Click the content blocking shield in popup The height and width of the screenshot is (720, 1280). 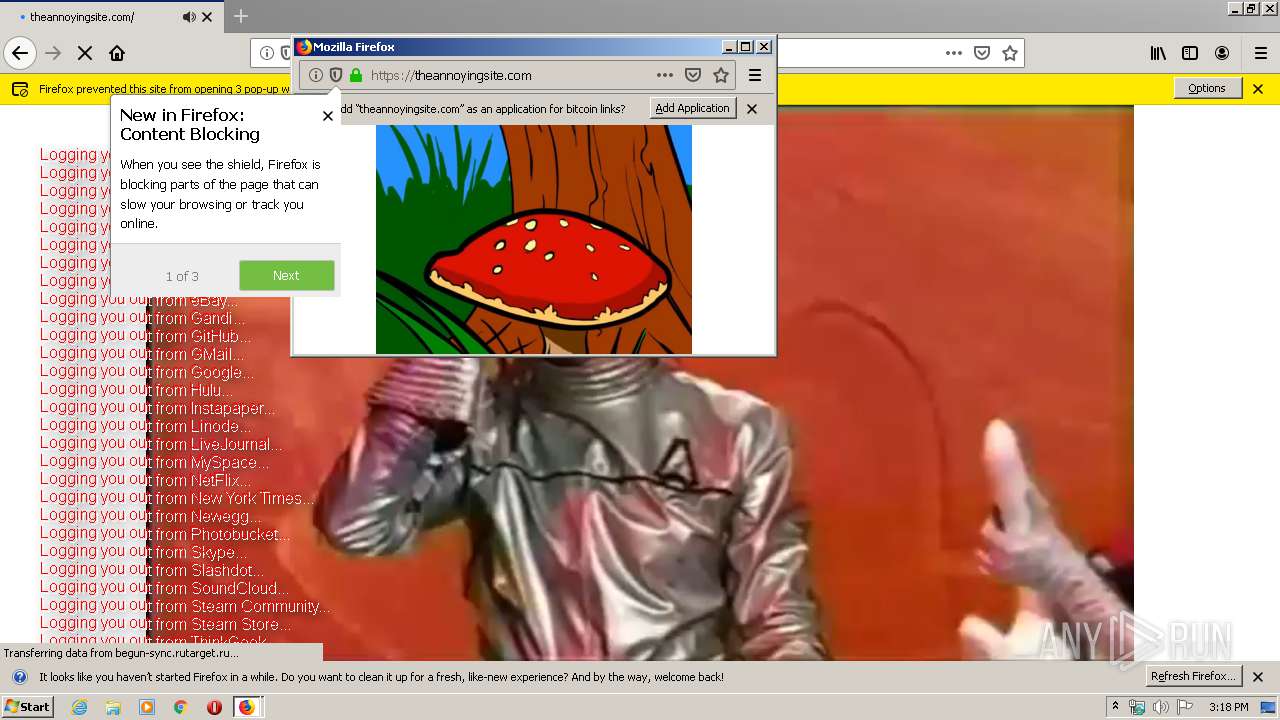(x=336, y=75)
